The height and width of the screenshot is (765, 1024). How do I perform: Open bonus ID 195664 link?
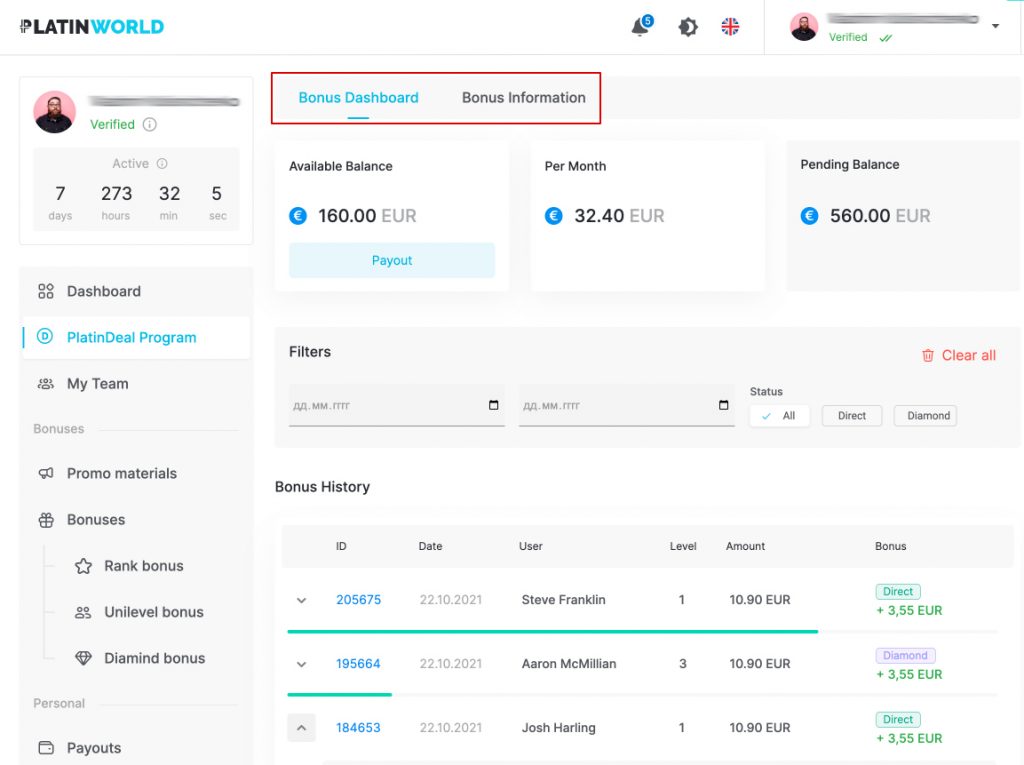pos(358,664)
